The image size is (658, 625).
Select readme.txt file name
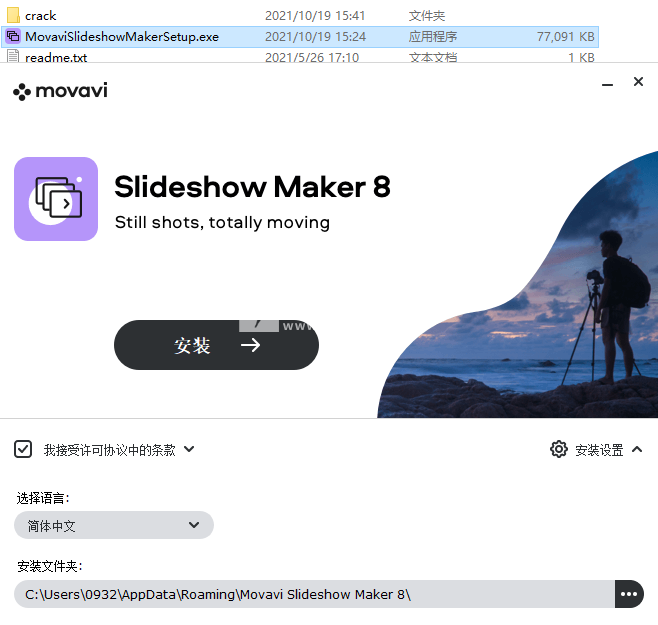tap(56, 58)
